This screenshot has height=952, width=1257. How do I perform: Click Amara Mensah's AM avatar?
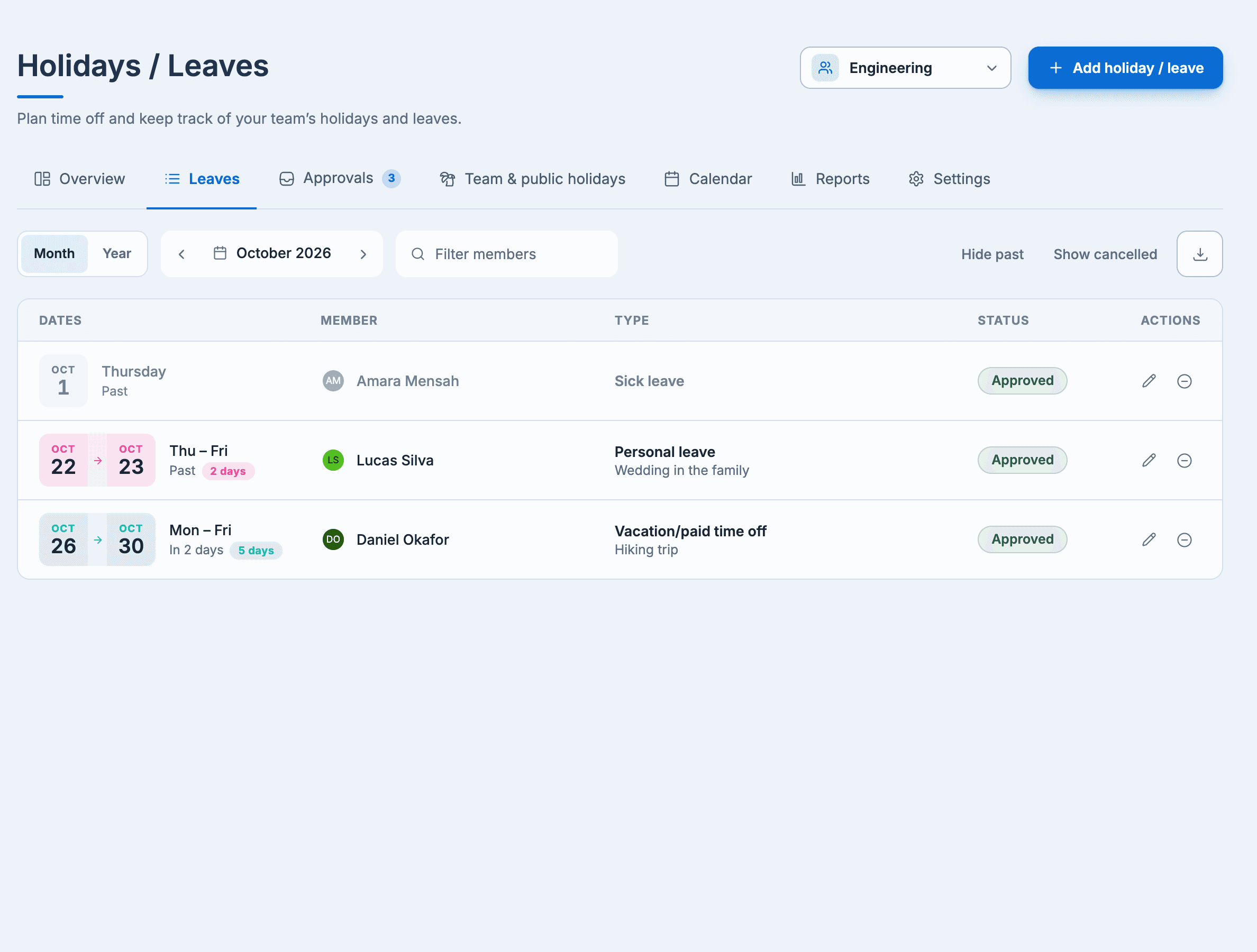[x=333, y=381]
